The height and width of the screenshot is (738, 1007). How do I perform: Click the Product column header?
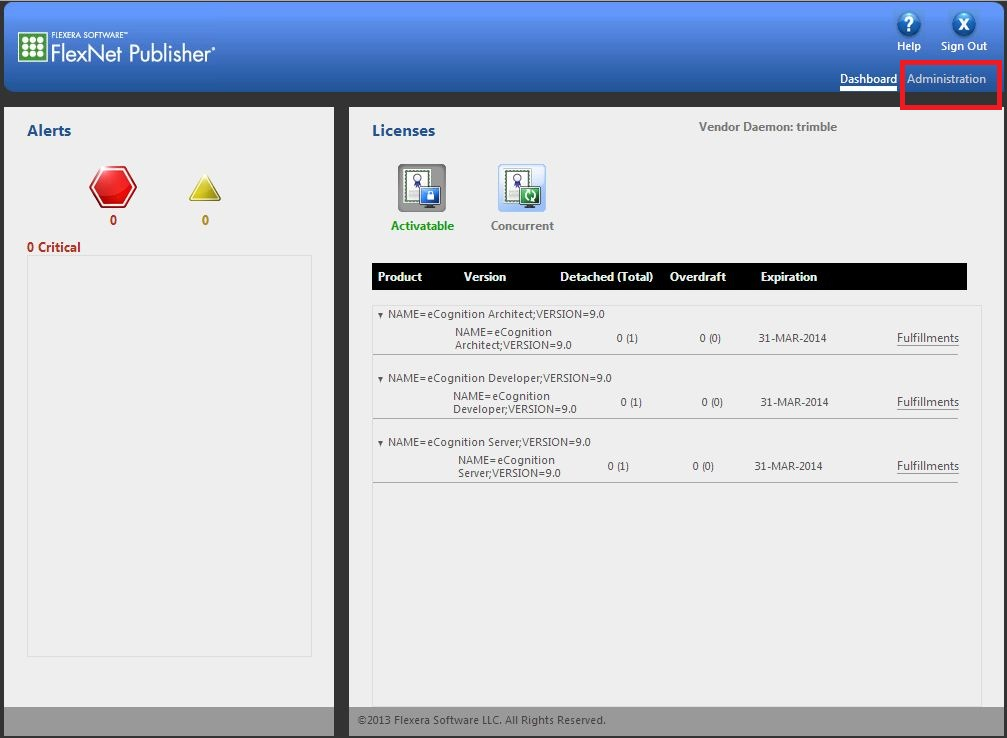399,277
